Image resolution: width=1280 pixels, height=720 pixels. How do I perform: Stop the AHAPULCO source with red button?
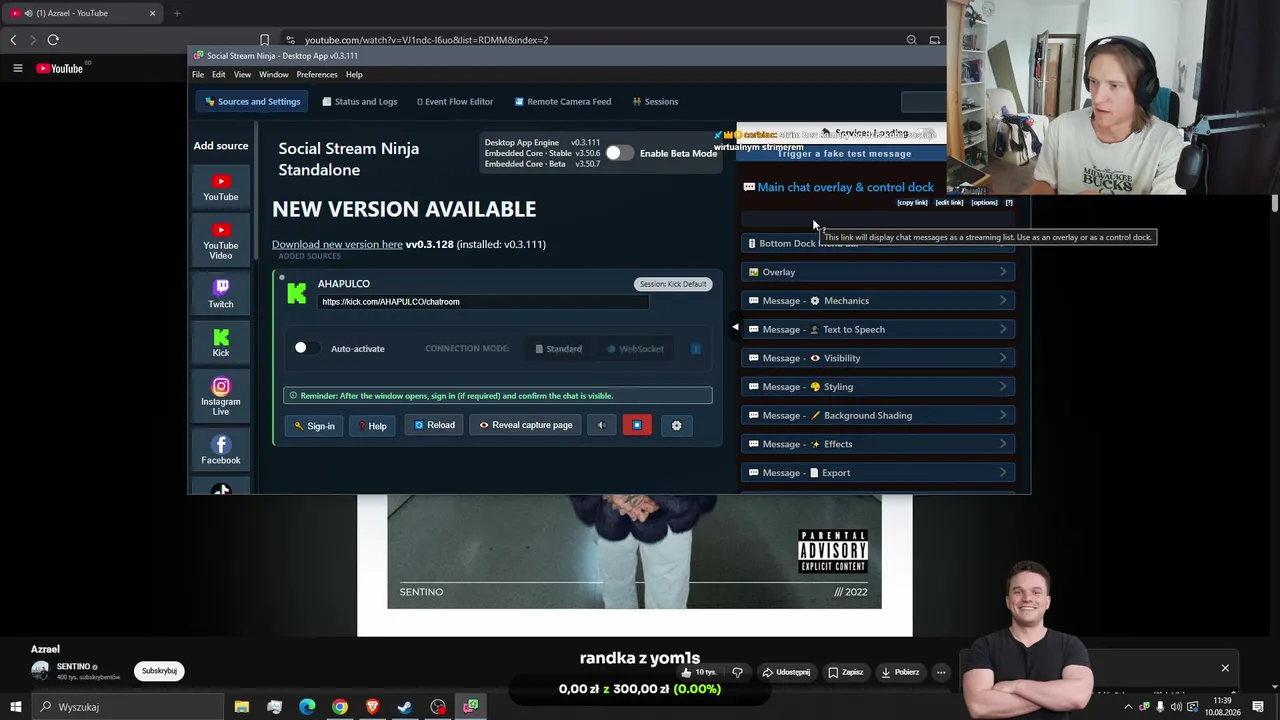click(637, 425)
